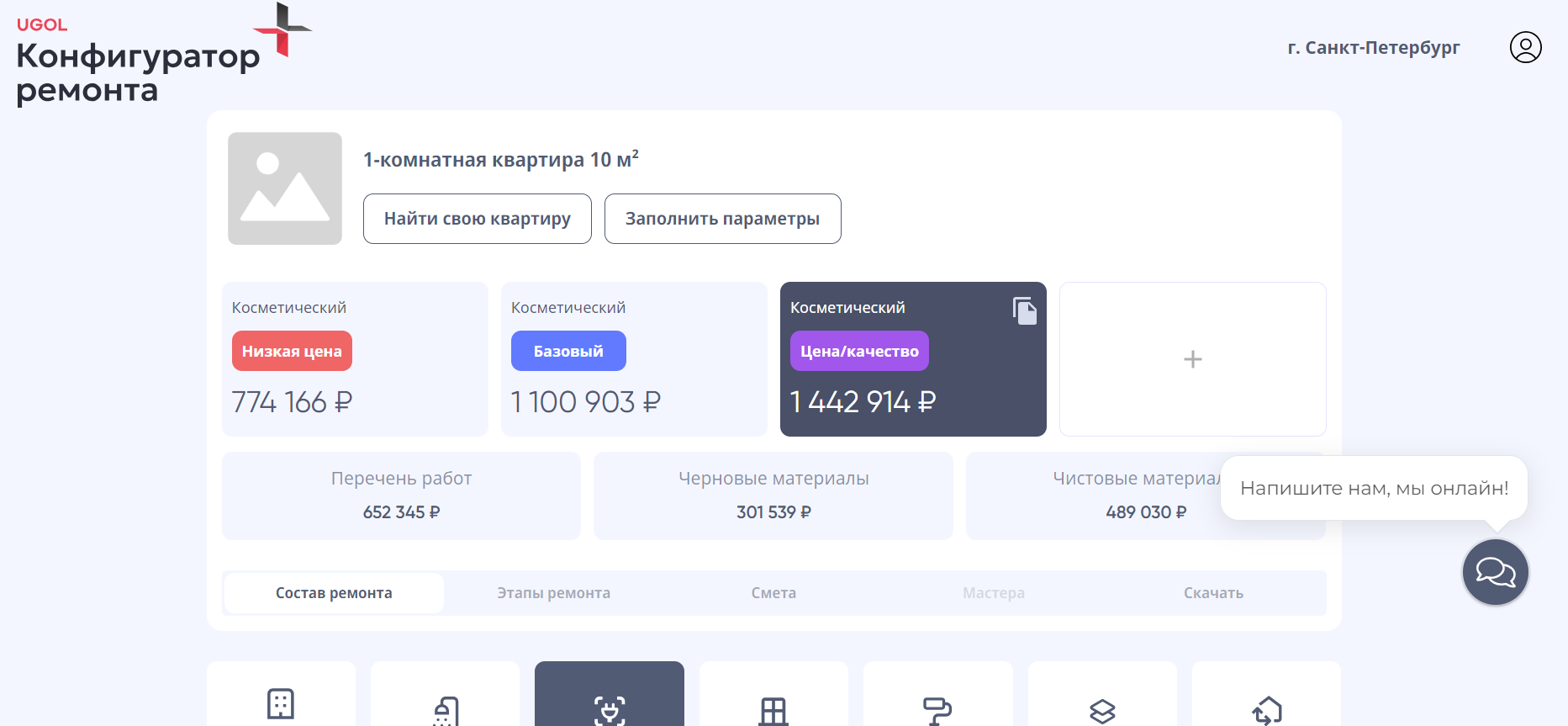Change city via г. Санкт-Петербург link
Viewport: 1568px width, 726px height.
[x=1374, y=47]
